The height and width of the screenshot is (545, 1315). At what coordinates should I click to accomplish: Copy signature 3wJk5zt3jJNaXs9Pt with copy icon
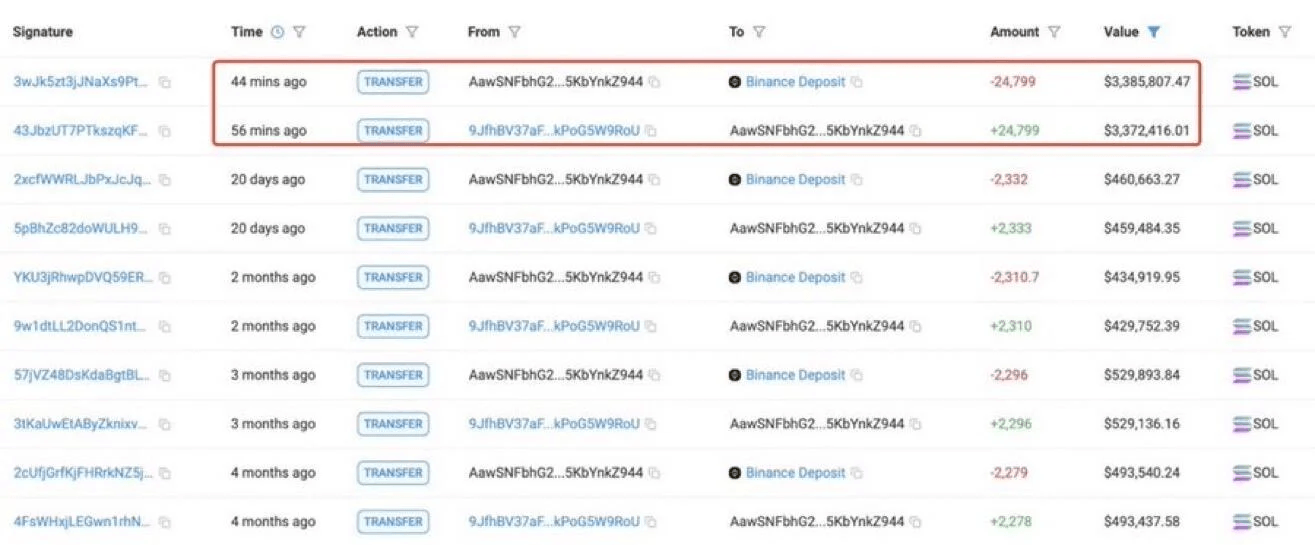pyautogui.click(x=165, y=82)
